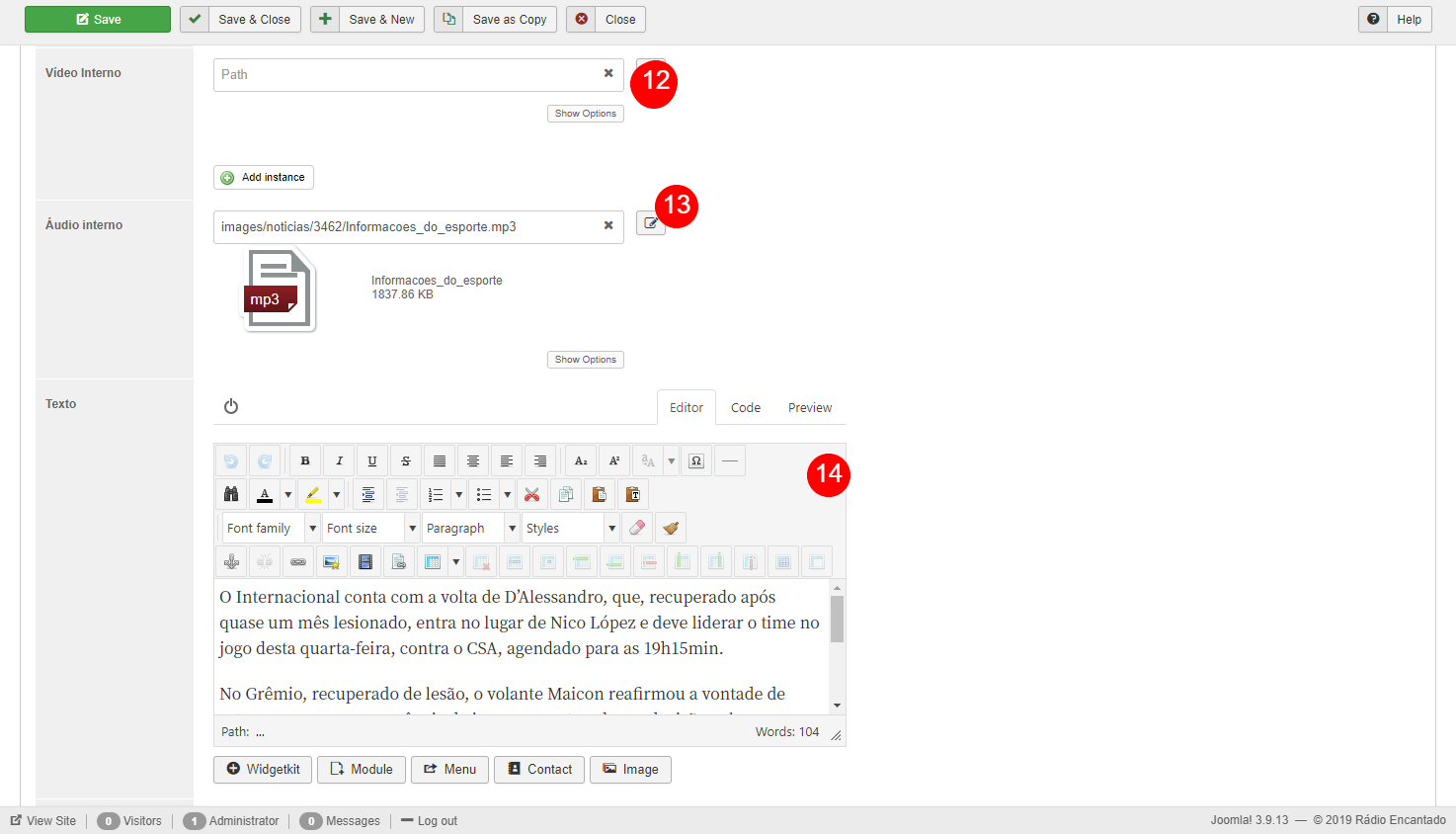Toggle the editor on/off power icon
Screen dimensions: 1456x834
tap(231, 406)
